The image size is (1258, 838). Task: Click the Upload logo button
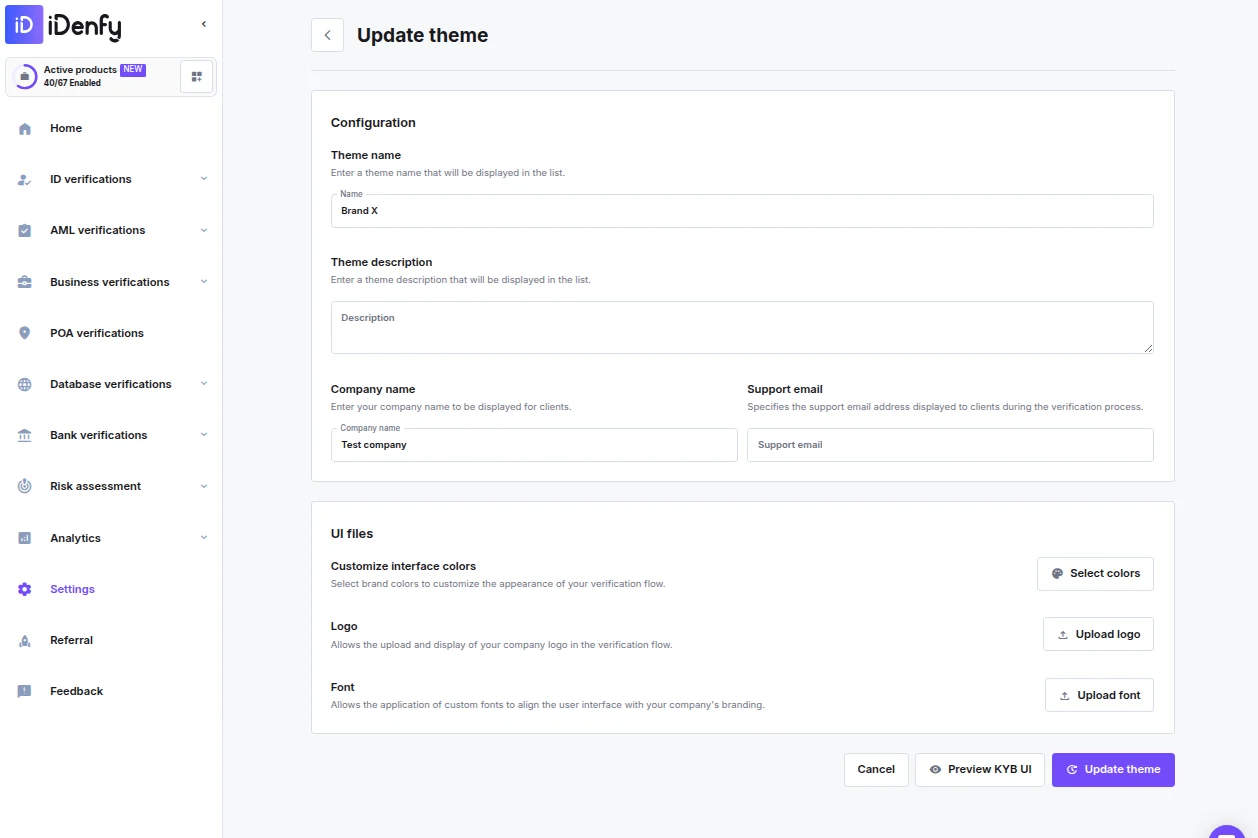1098,634
